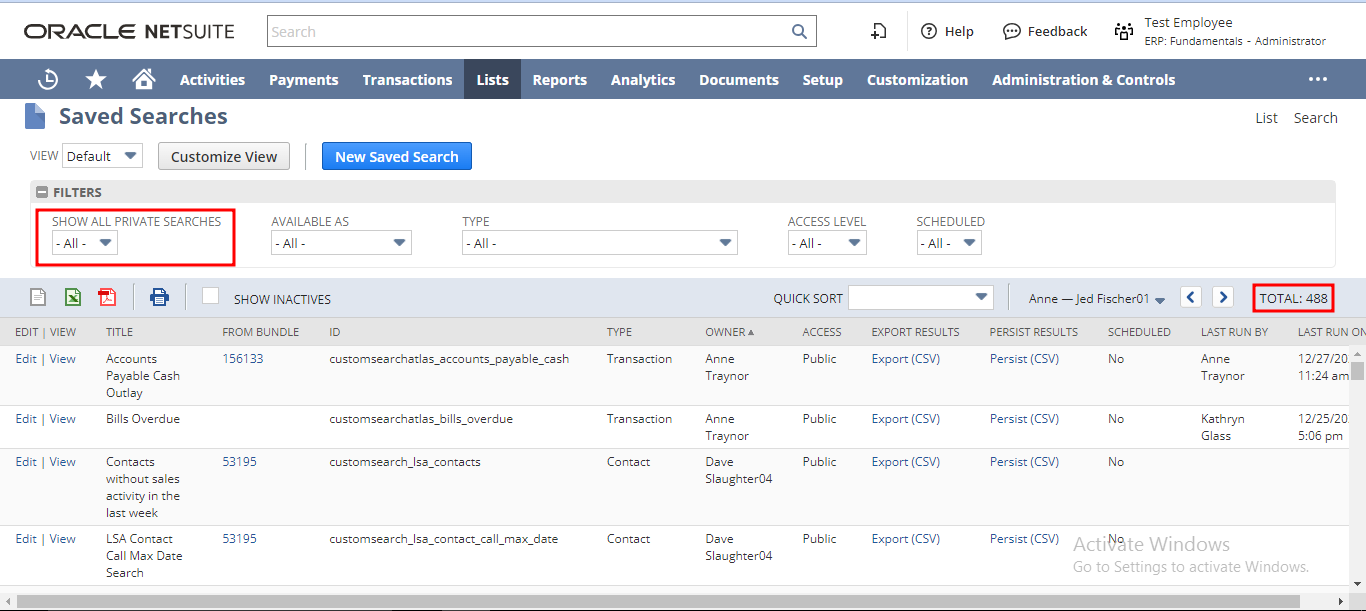Go to Home via house icon

[x=144, y=80]
